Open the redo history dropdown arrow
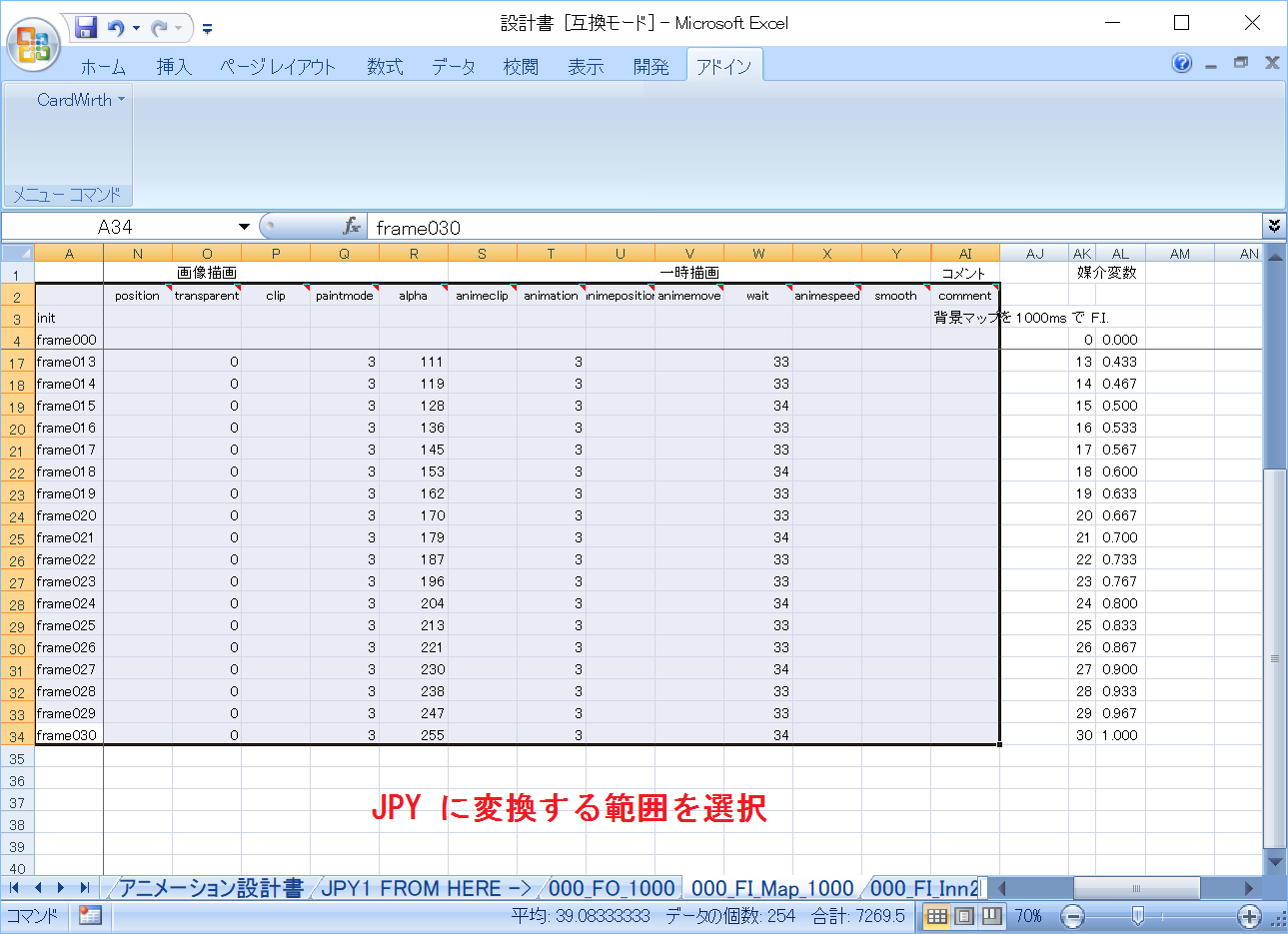This screenshot has width=1288, height=934. pyautogui.click(x=179, y=28)
